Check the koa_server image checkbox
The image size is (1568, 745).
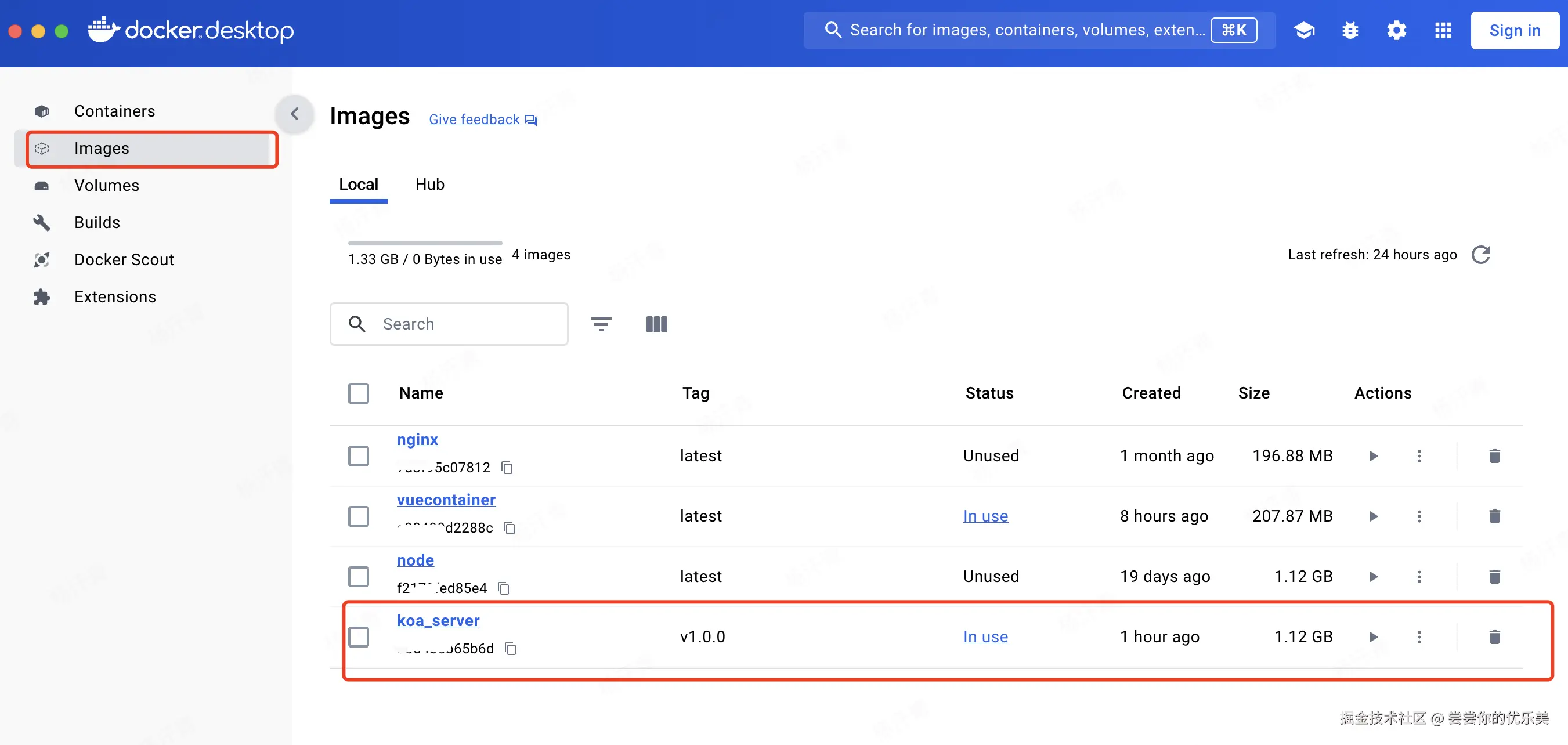click(x=359, y=636)
